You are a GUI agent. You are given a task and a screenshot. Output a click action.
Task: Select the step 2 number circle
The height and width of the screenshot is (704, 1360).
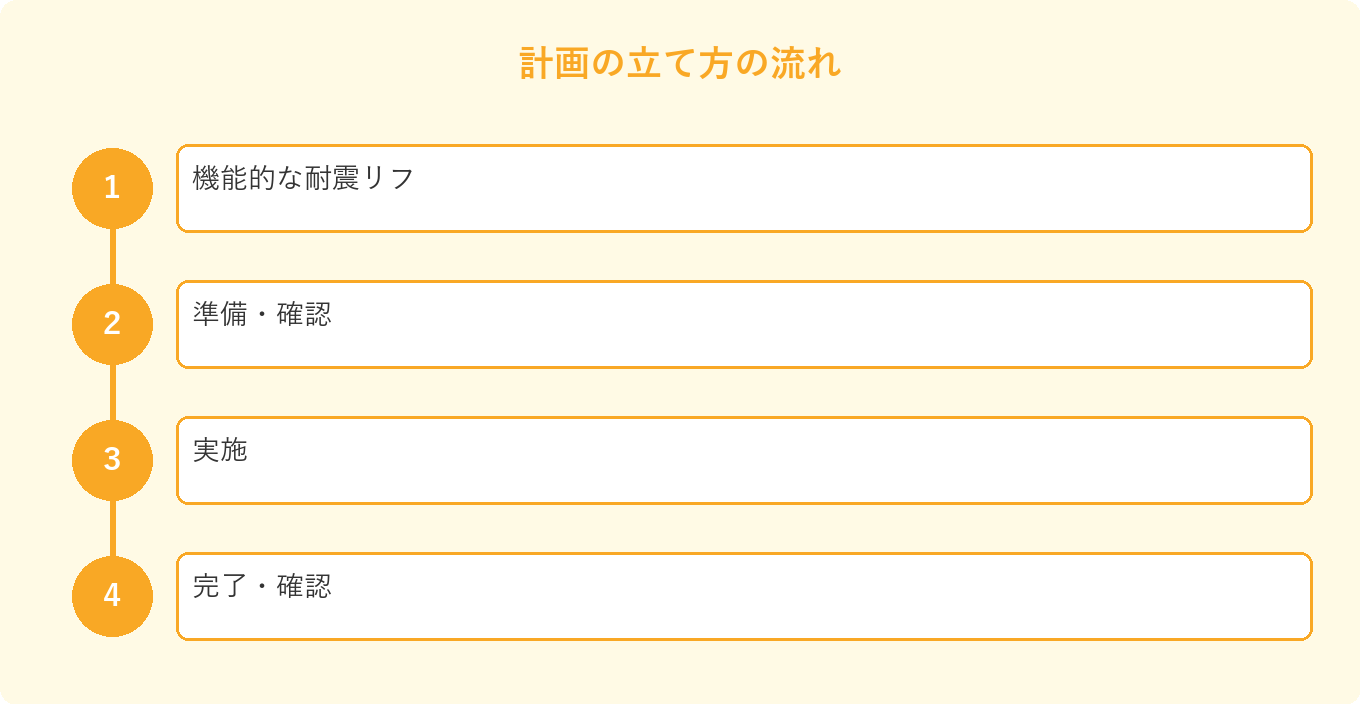pos(112,324)
